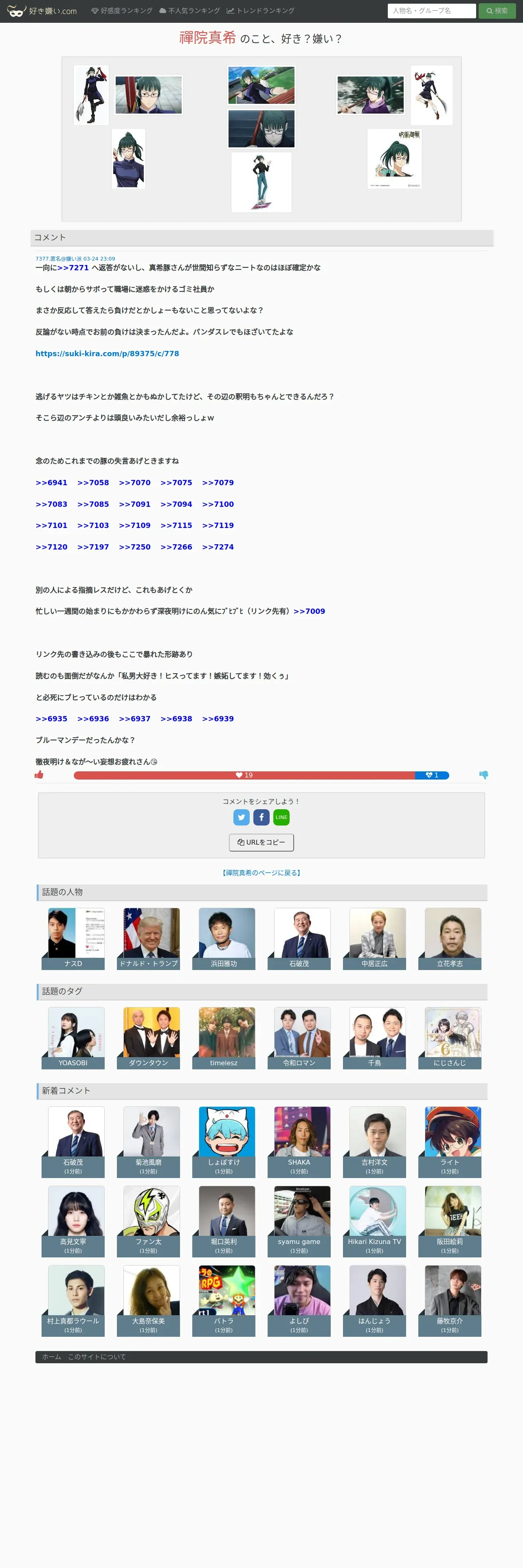
Task: Open ナスD person card
Action: tap(73, 939)
